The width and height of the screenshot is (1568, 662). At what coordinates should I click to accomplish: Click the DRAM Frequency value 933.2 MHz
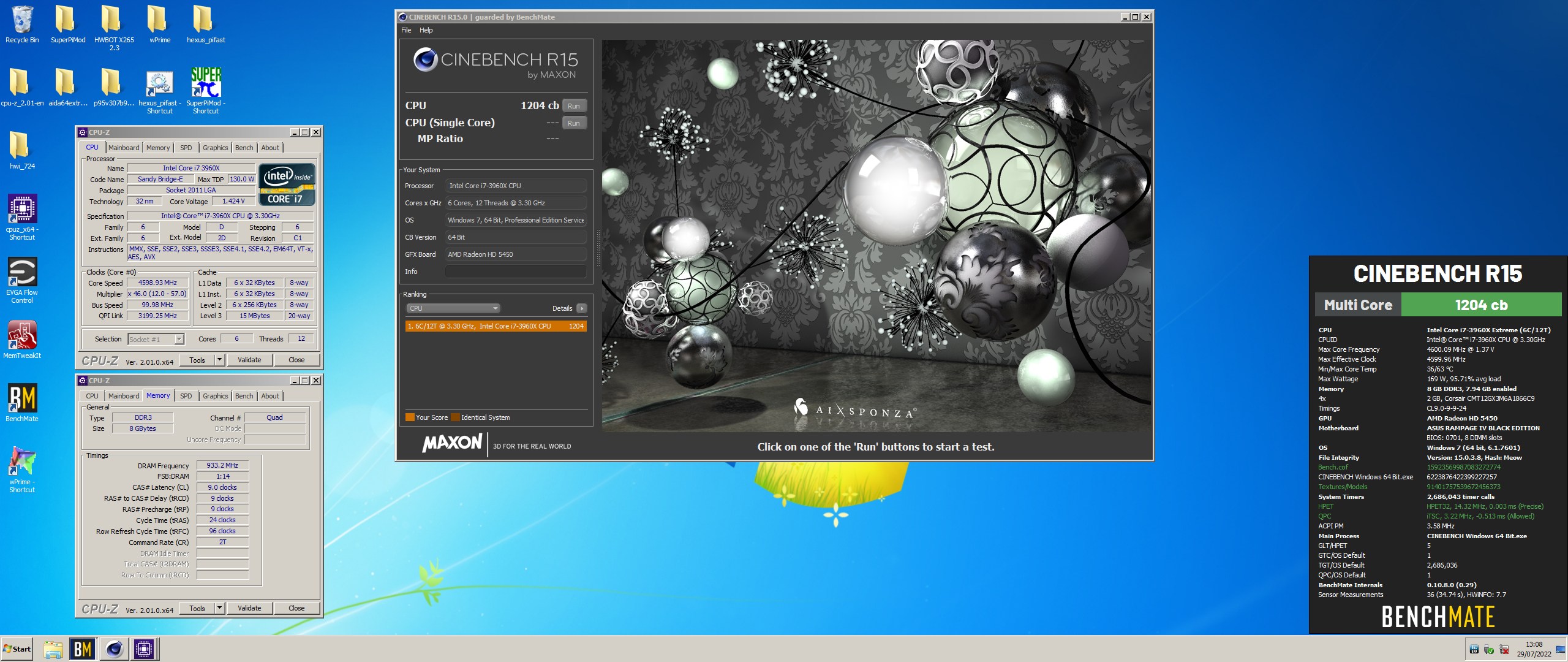[x=222, y=465]
